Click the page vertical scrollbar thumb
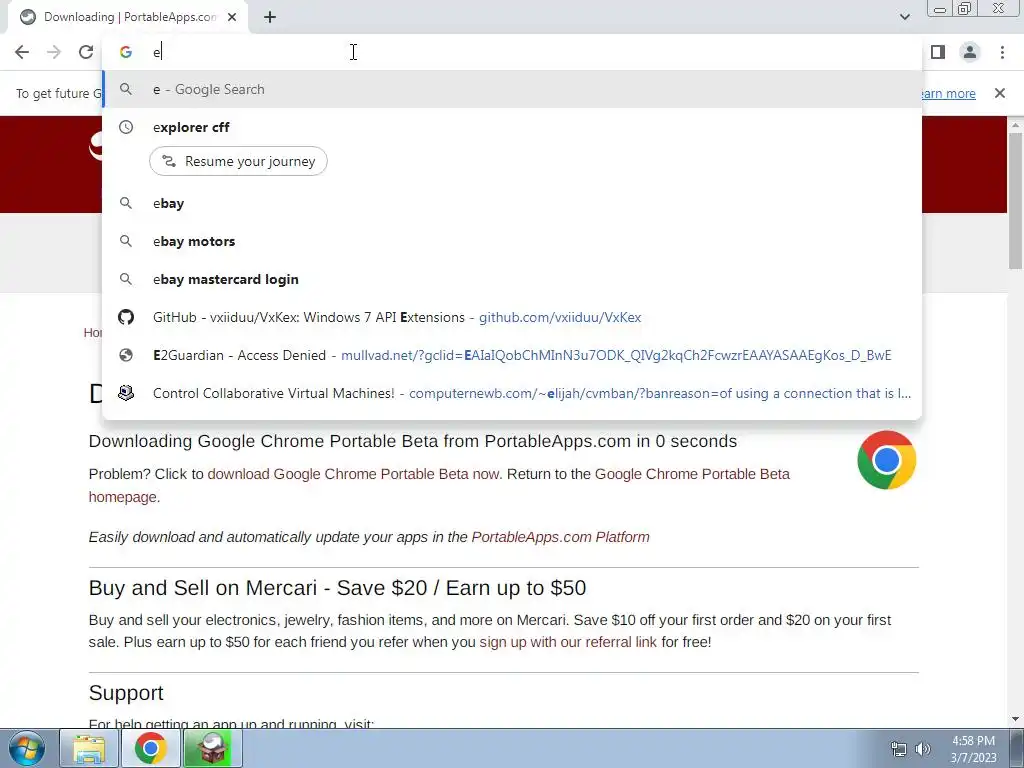 tap(1015, 200)
